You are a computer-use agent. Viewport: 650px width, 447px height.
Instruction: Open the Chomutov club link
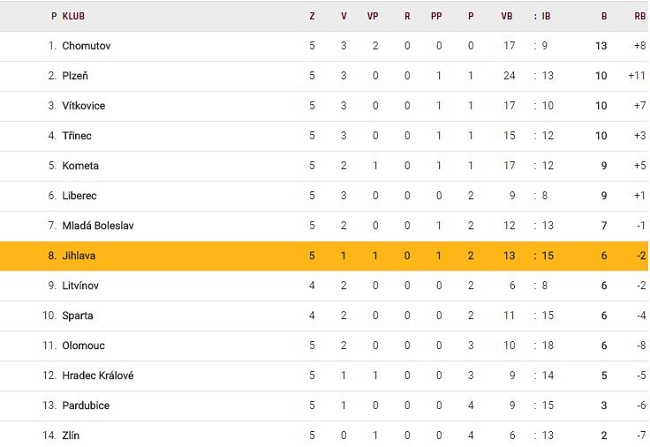tap(86, 45)
